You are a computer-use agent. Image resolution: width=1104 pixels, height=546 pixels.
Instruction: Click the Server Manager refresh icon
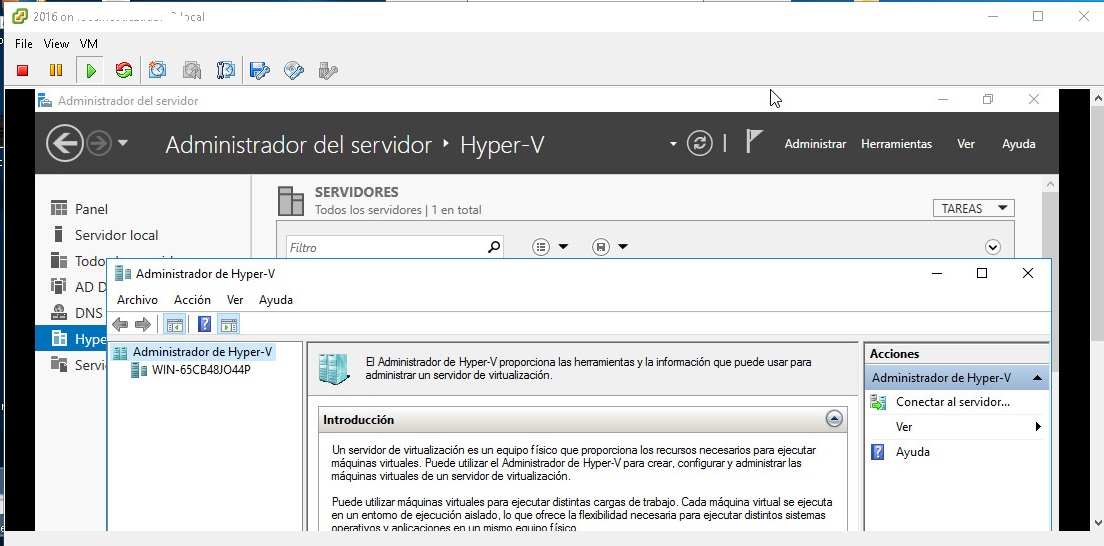(700, 144)
